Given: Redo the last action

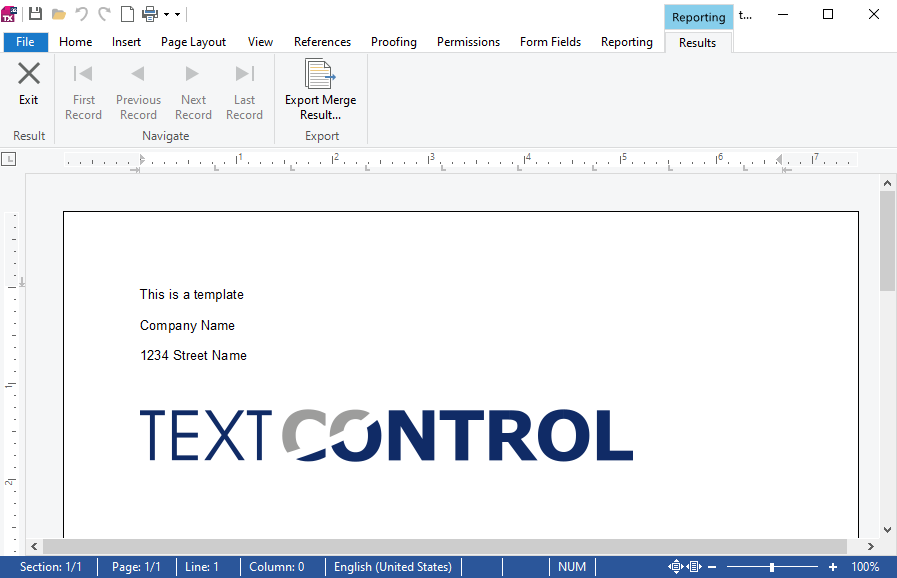Looking at the screenshot, I should (104, 14).
